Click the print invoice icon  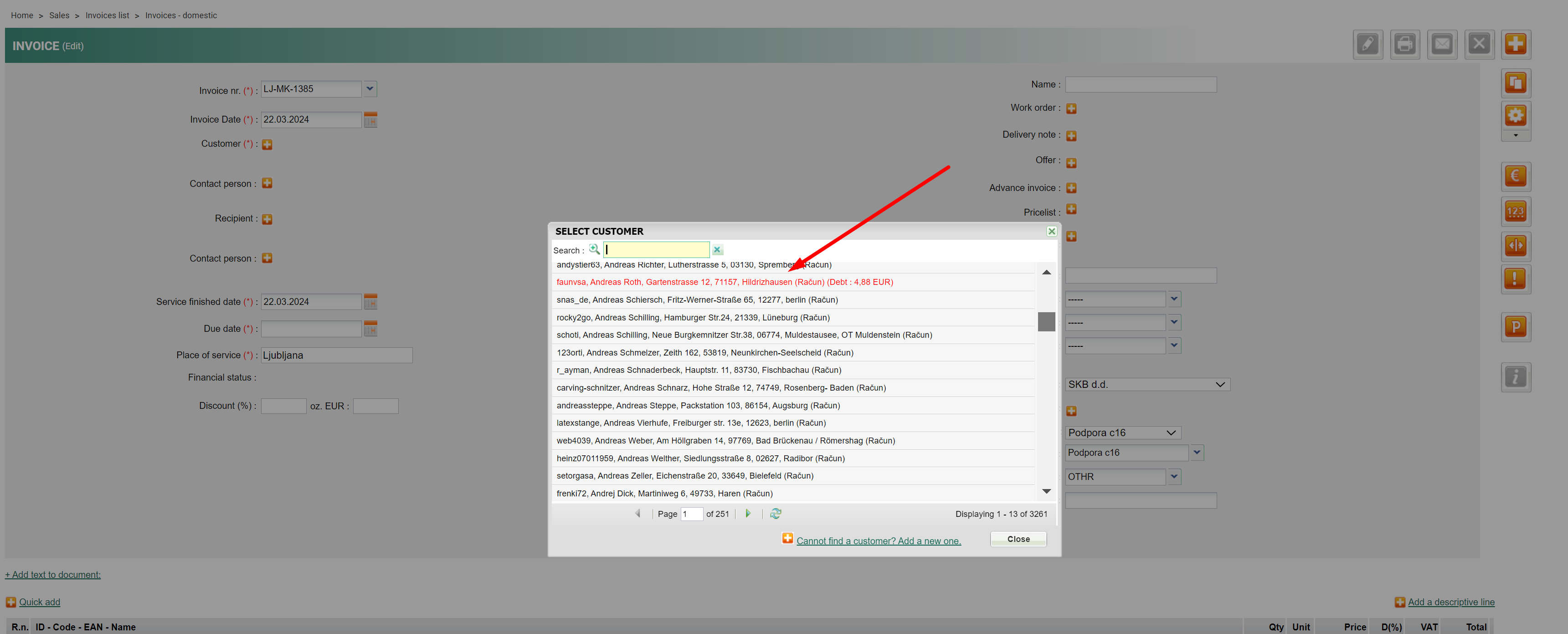pos(1404,45)
